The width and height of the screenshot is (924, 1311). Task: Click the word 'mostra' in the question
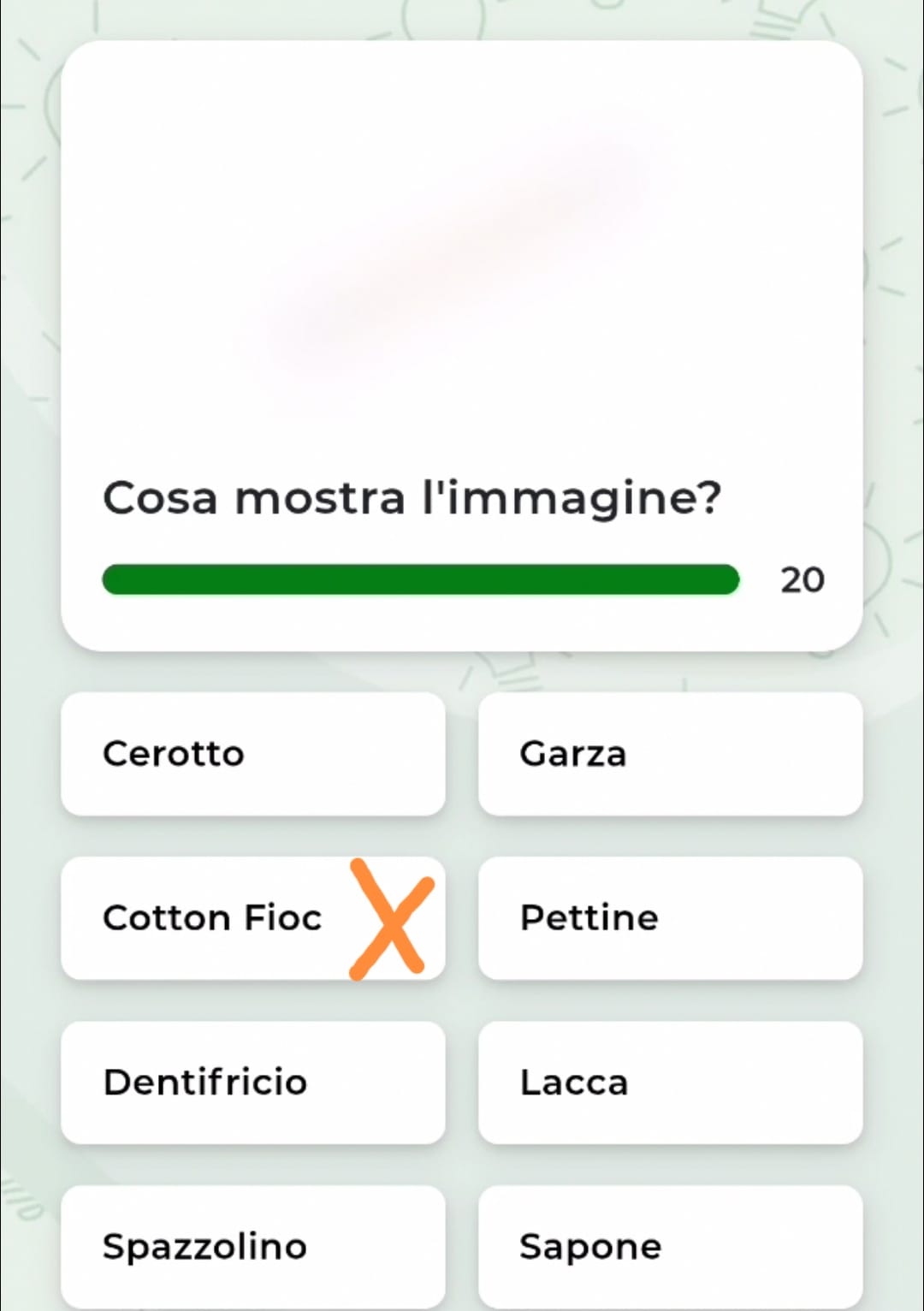[x=320, y=498]
